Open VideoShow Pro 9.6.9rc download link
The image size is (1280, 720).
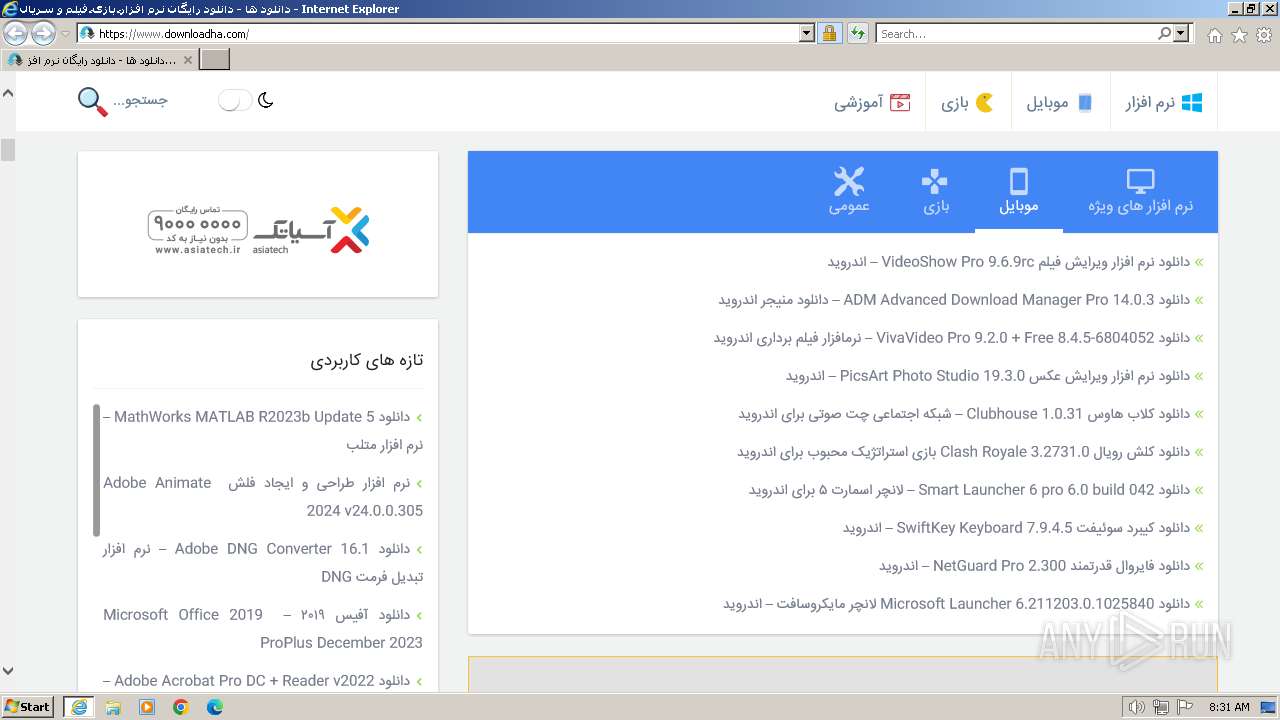click(x=1008, y=262)
